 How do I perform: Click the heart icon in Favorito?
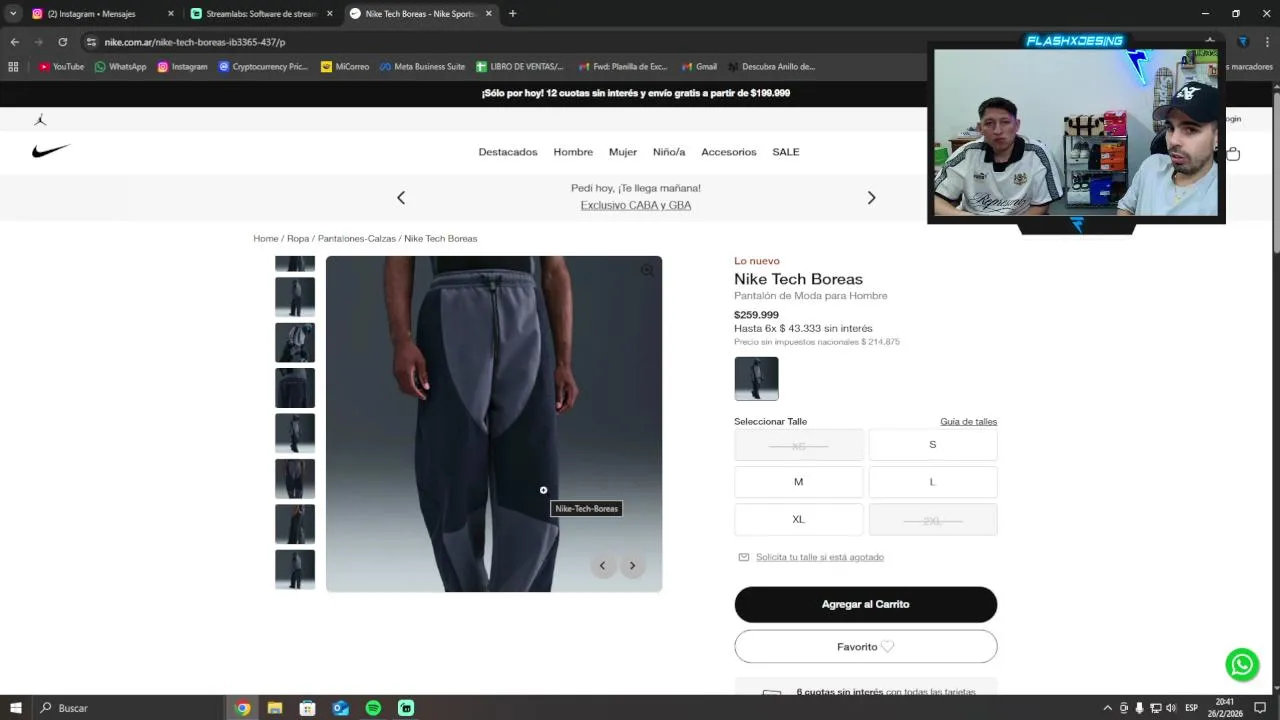point(887,647)
